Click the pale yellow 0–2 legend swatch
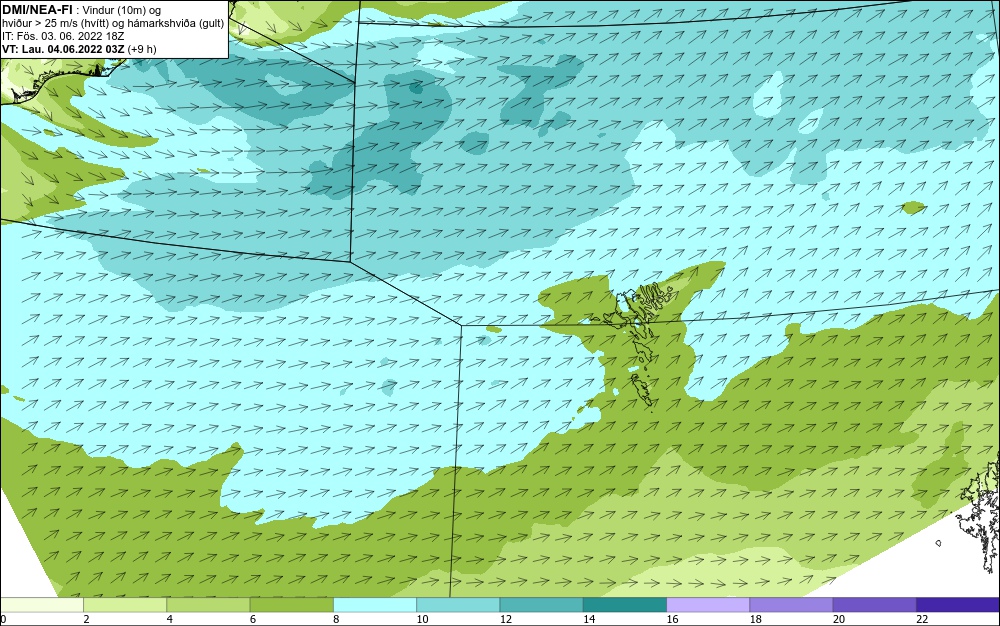The image size is (1000, 626). click(42, 605)
